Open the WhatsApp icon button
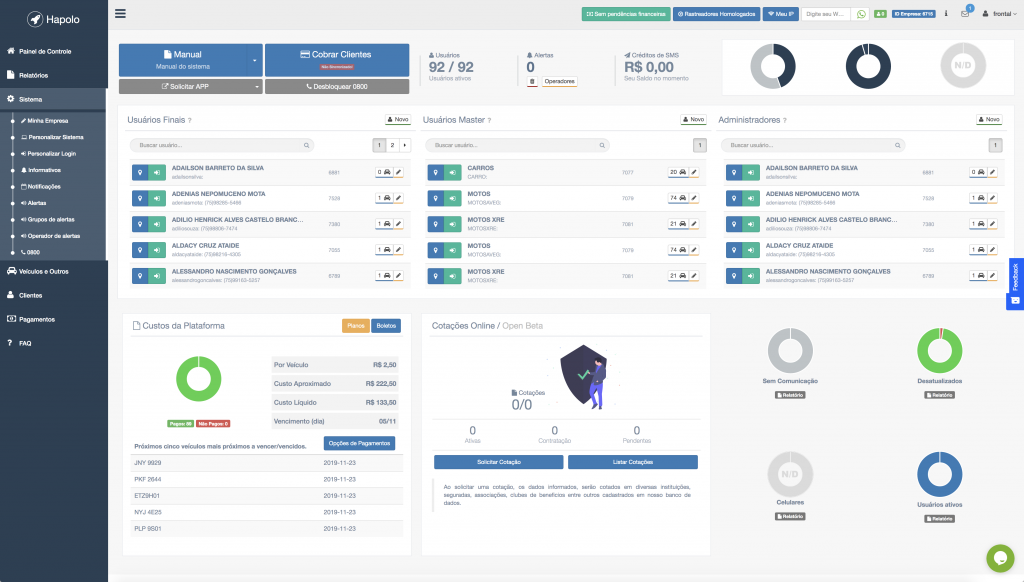This screenshot has width=1024, height=582. coord(861,14)
